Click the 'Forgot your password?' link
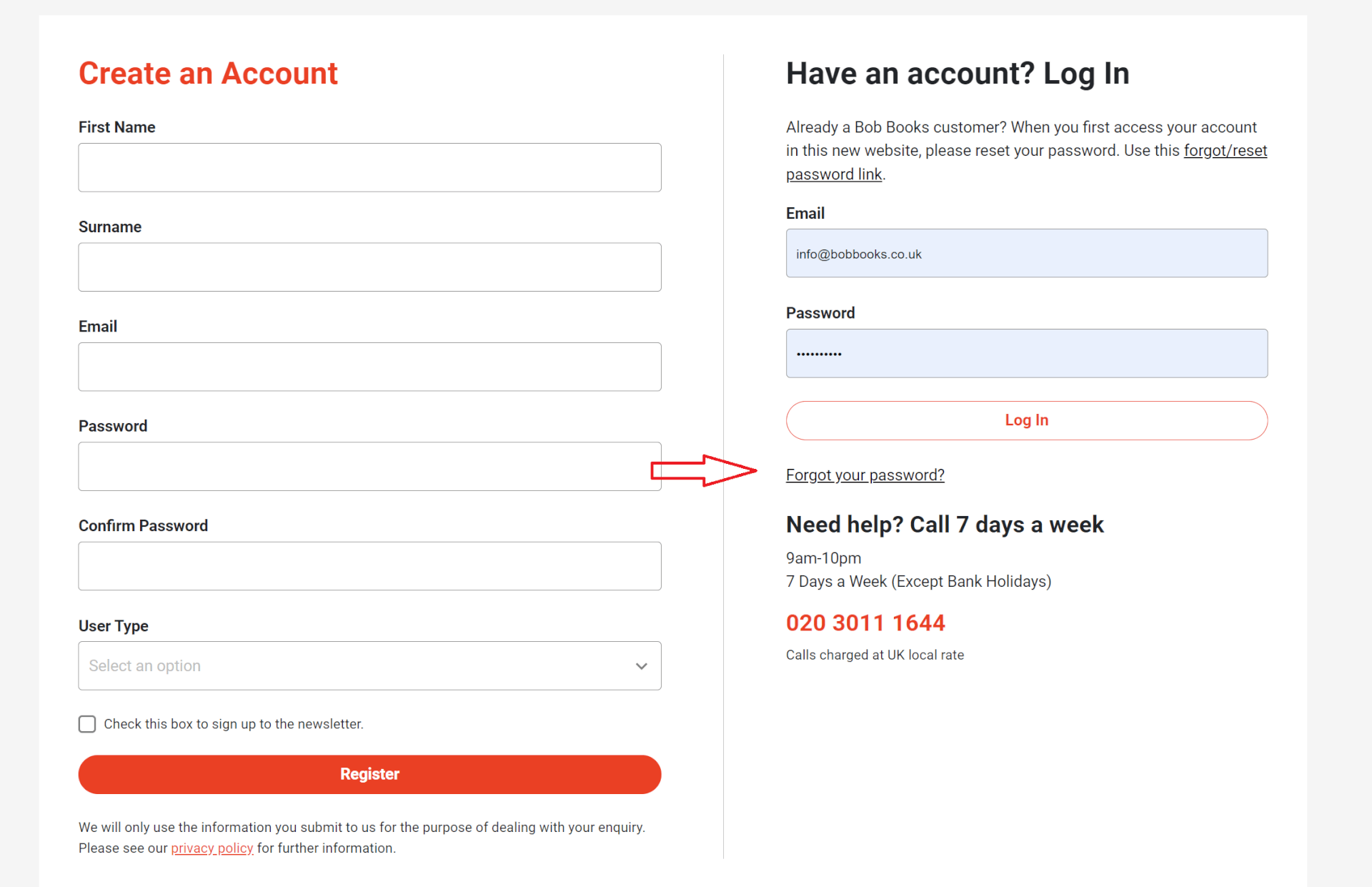 pos(865,475)
